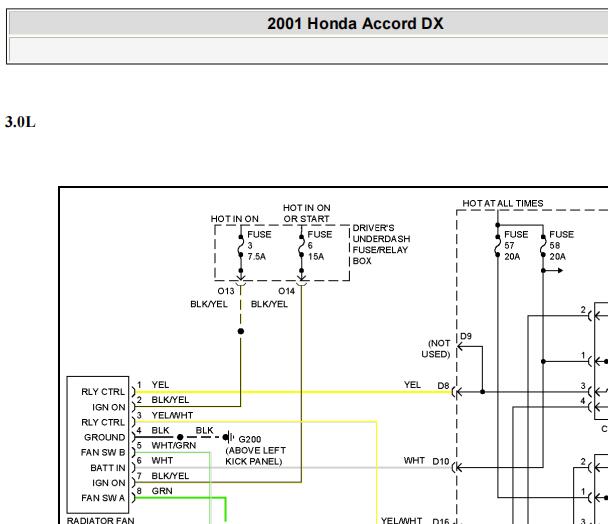The height and width of the screenshot is (524, 608).
Task: Click the 'FAN SW A' pin label
Action: click(103, 498)
